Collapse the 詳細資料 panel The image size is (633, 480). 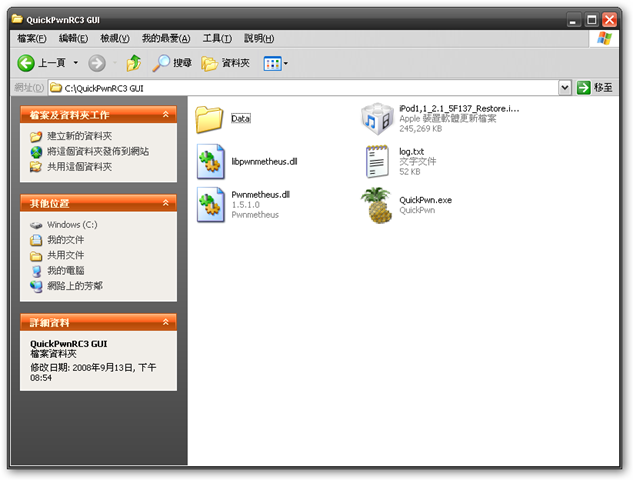pos(166,322)
